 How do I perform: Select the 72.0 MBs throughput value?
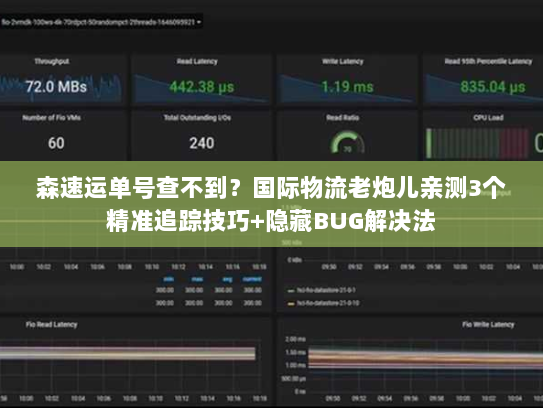(x=56, y=87)
